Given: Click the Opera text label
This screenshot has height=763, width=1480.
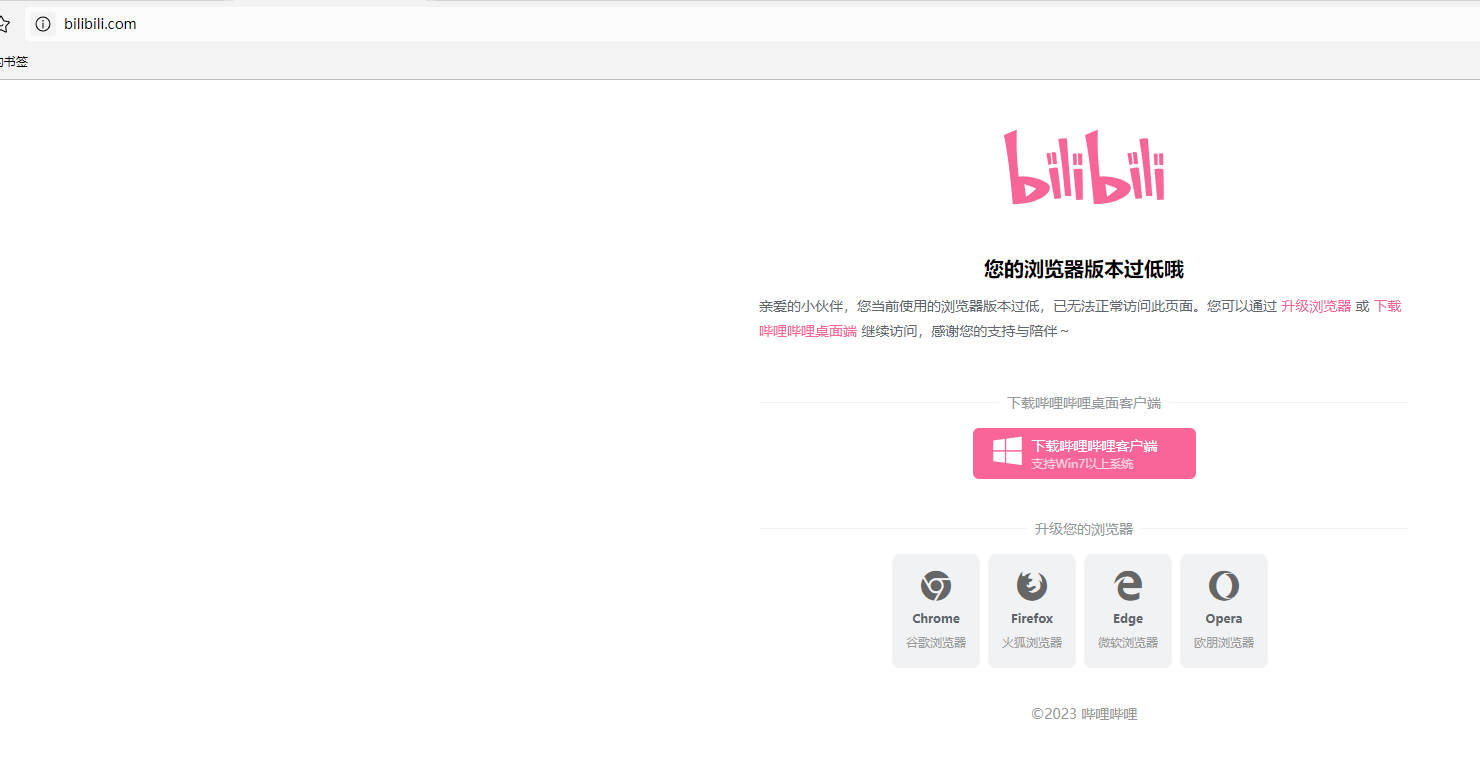Looking at the screenshot, I should tap(1224, 619).
